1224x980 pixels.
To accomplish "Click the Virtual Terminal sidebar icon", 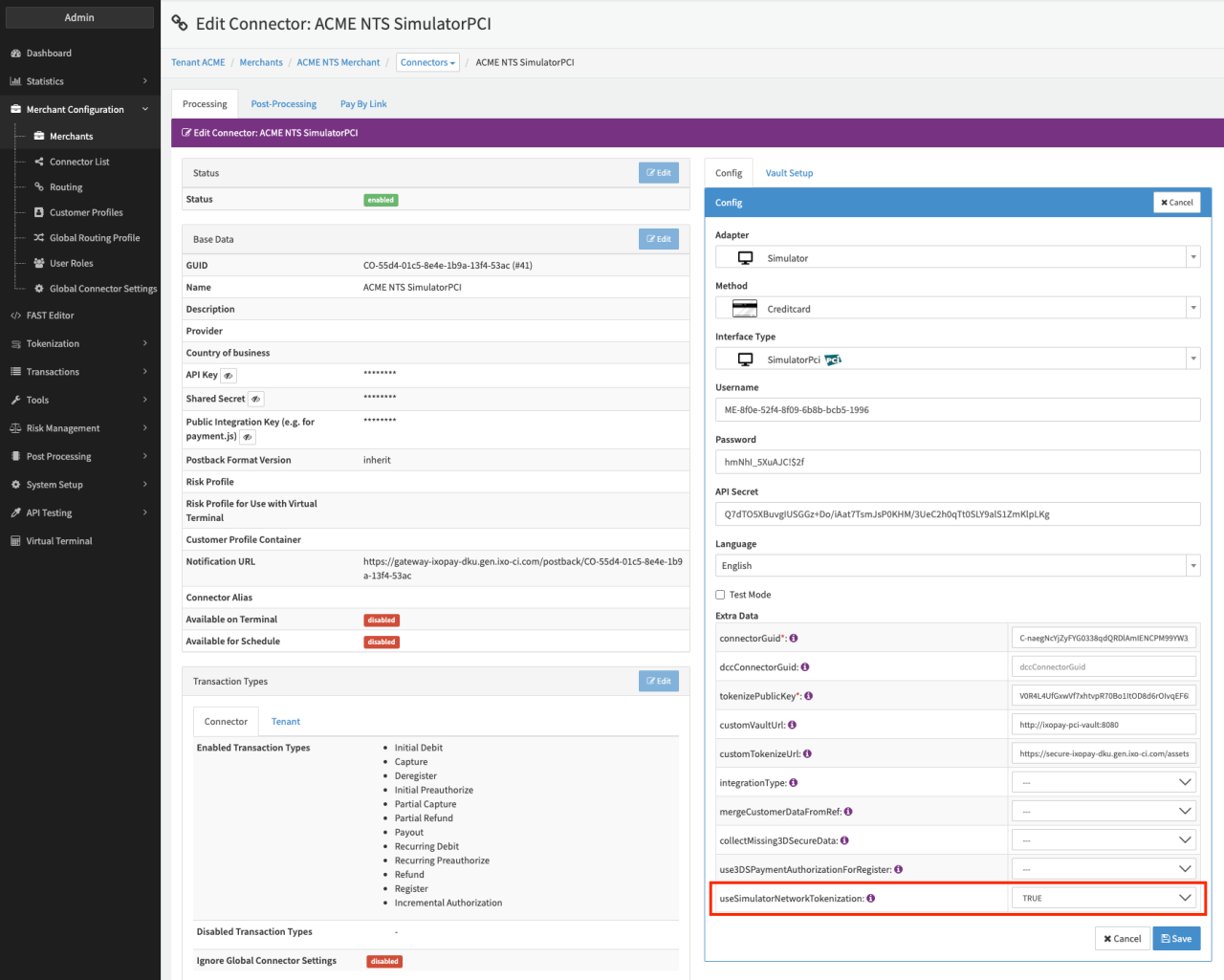I will point(15,541).
